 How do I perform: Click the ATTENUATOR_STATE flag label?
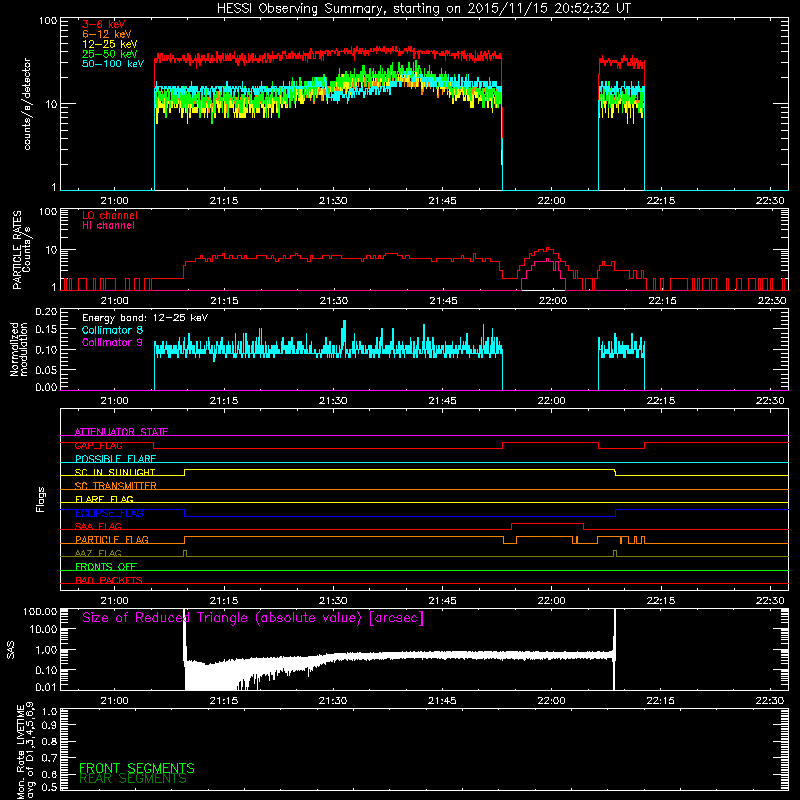[121, 432]
